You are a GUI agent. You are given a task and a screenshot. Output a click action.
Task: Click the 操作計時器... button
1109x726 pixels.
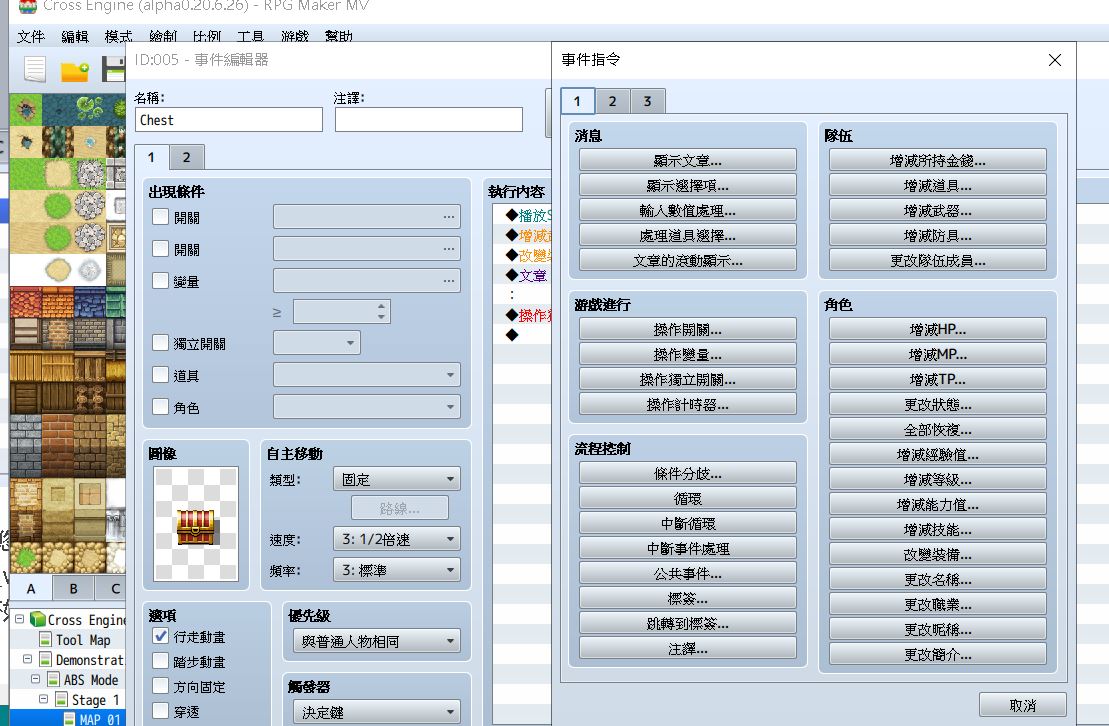pyautogui.click(x=687, y=405)
